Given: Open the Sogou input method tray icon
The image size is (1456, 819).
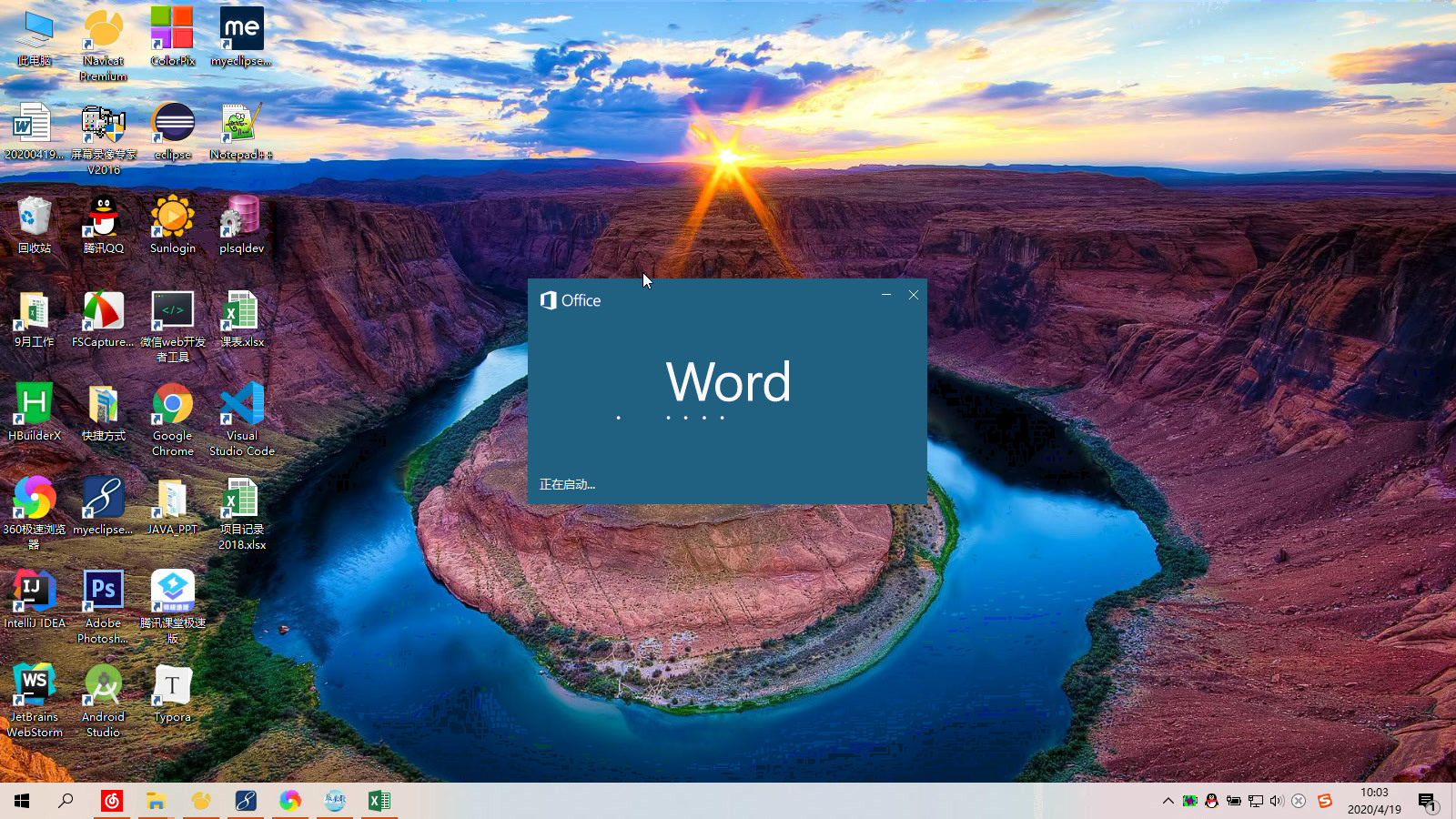Looking at the screenshot, I should point(1325,801).
